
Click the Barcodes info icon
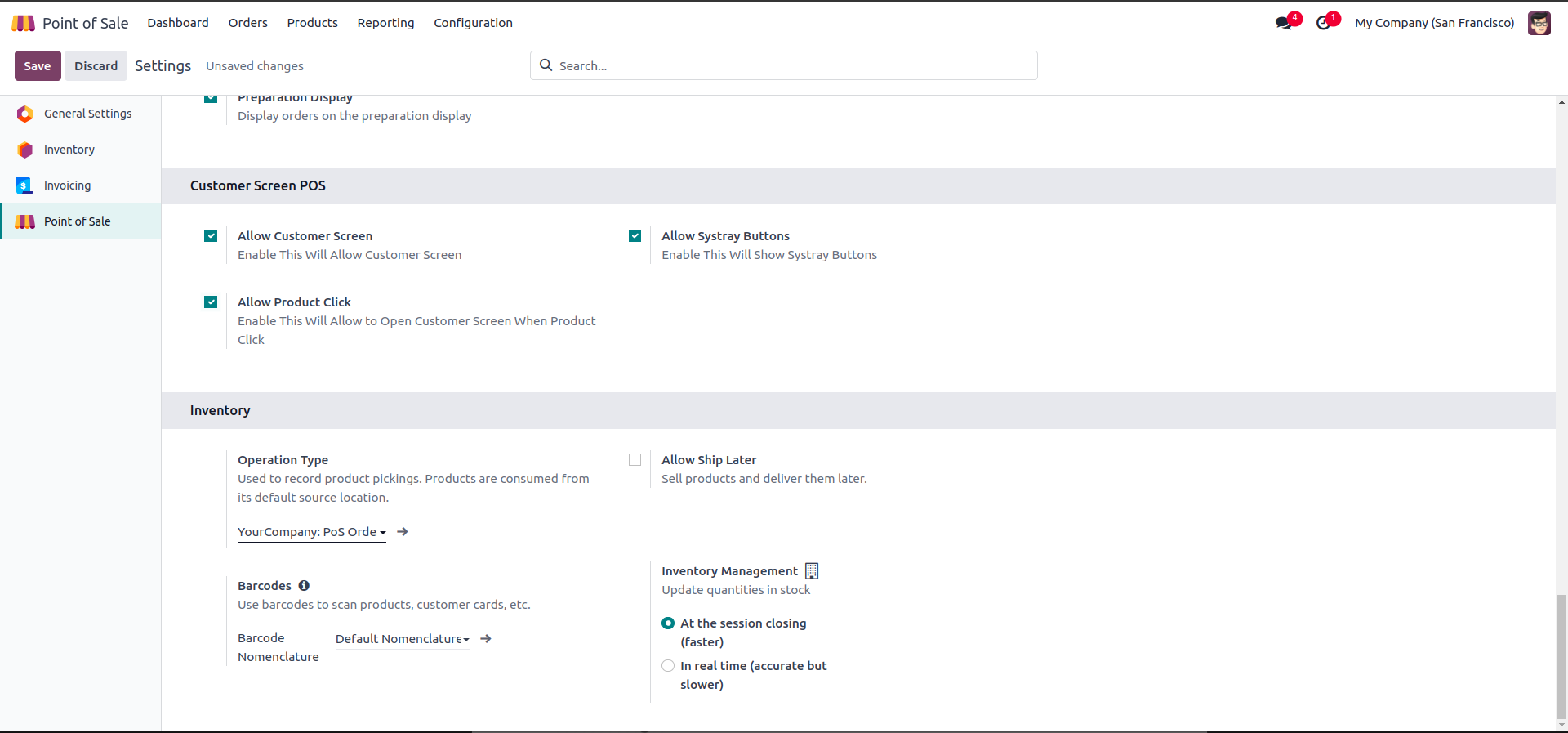[304, 586]
